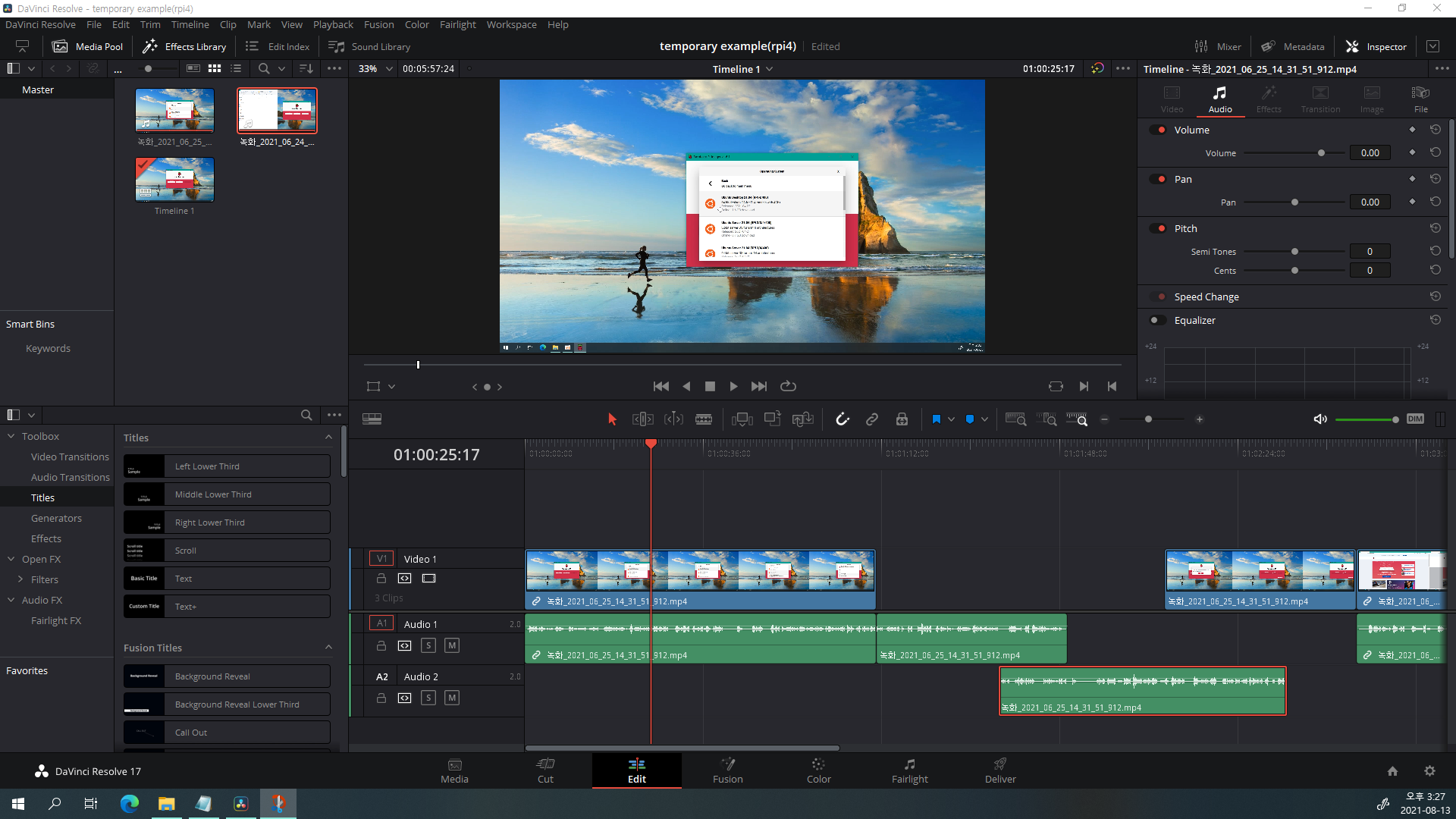This screenshot has height=819, width=1456.
Task: Click the blue flag clip icon
Action: click(936, 419)
